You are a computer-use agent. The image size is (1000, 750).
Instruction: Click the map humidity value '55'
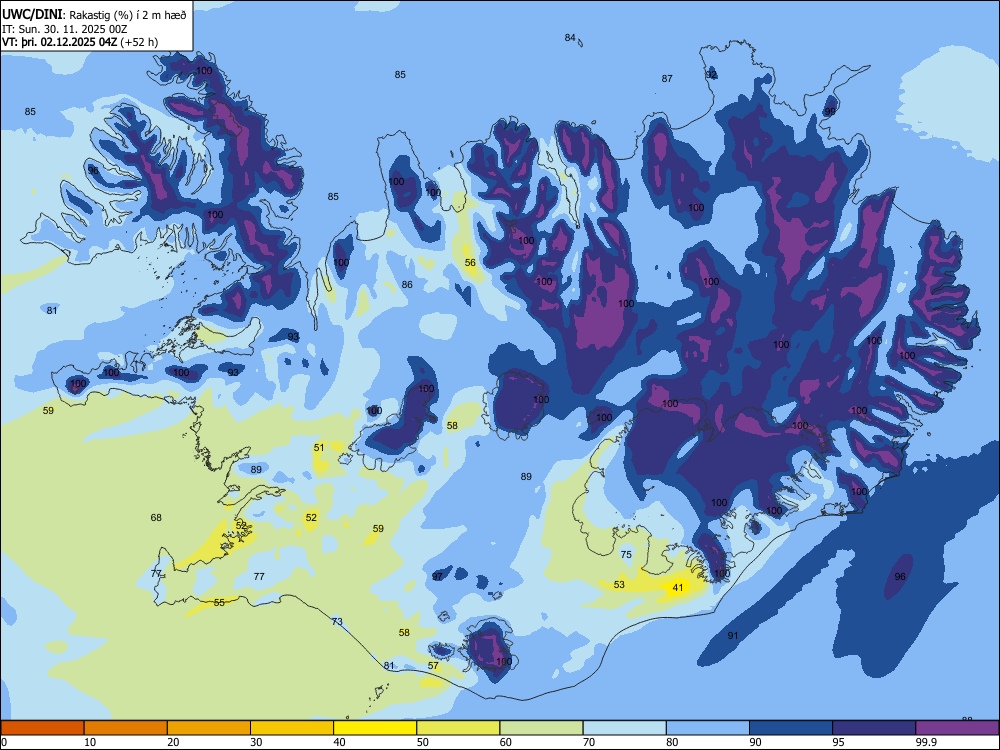coord(219,602)
